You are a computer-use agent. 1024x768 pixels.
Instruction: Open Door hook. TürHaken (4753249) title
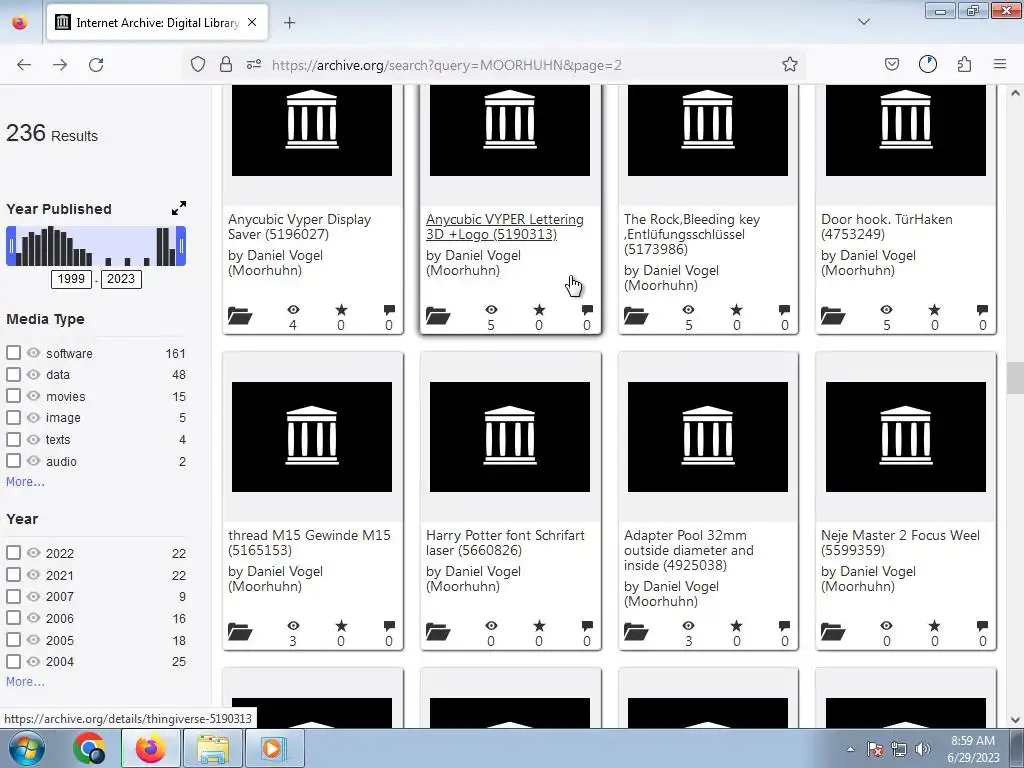[886, 227]
